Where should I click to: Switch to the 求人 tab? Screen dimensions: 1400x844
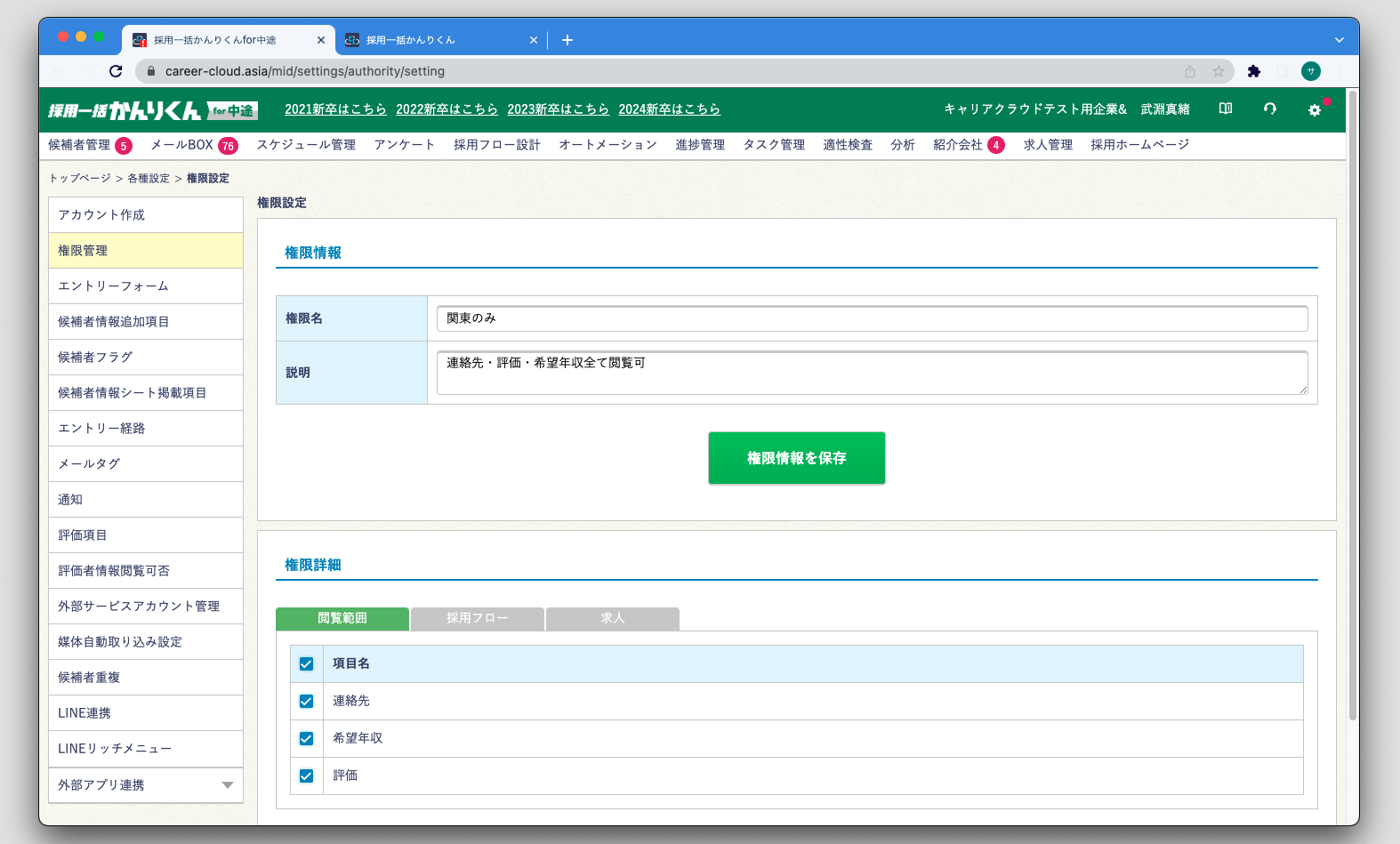pos(613,618)
